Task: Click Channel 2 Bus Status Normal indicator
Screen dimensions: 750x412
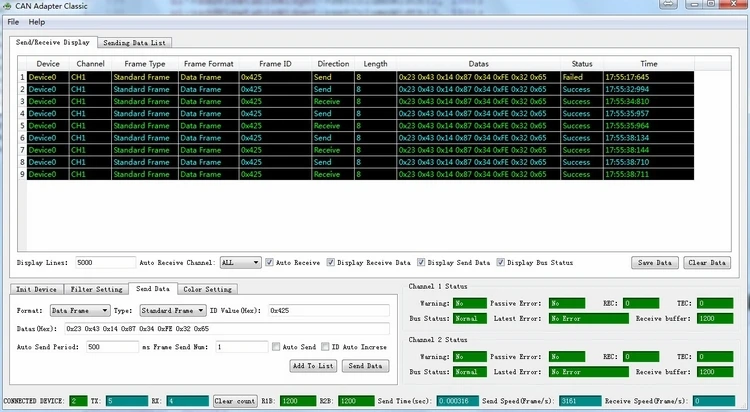Action: [x=470, y=372]
